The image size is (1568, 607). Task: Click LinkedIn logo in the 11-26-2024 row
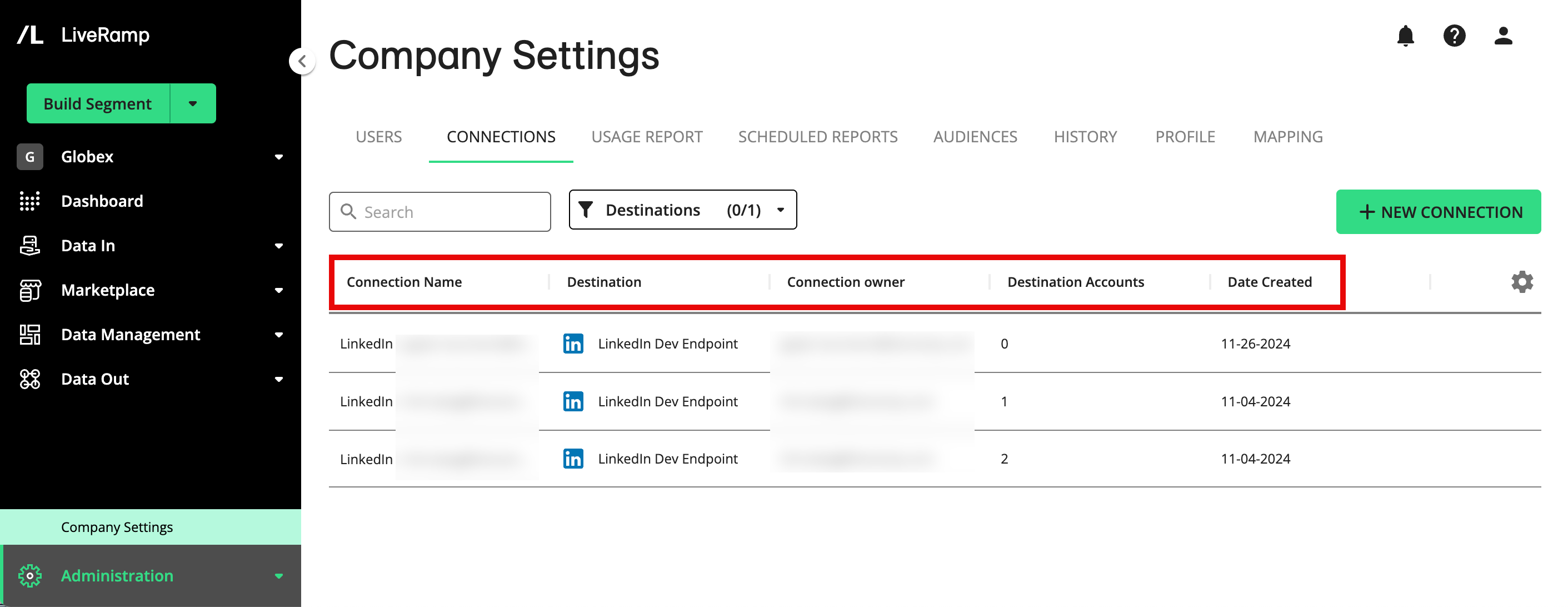pos(573,344)
